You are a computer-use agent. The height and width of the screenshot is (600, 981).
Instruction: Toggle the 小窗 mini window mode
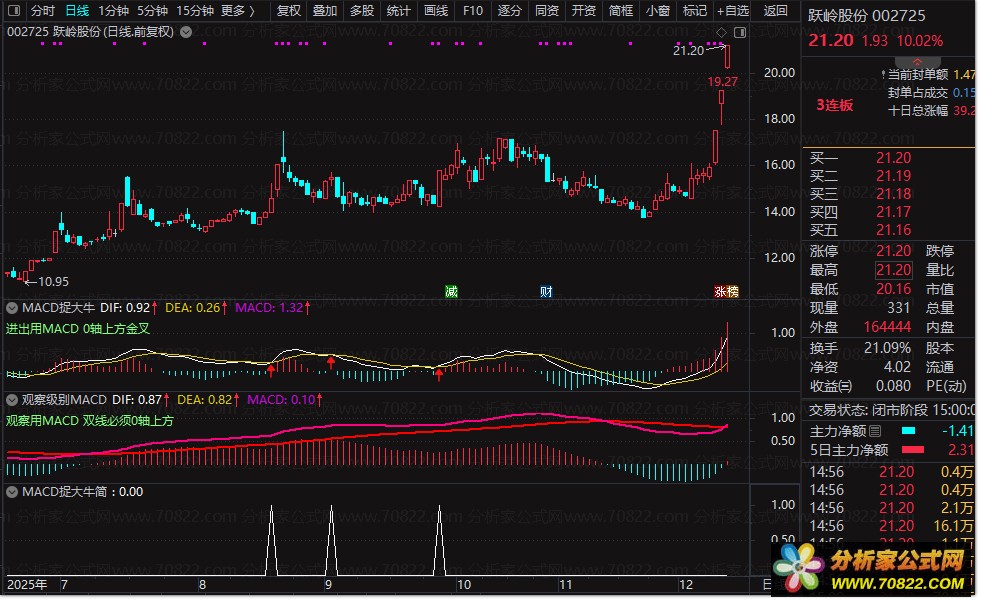[x=657, y=11]
